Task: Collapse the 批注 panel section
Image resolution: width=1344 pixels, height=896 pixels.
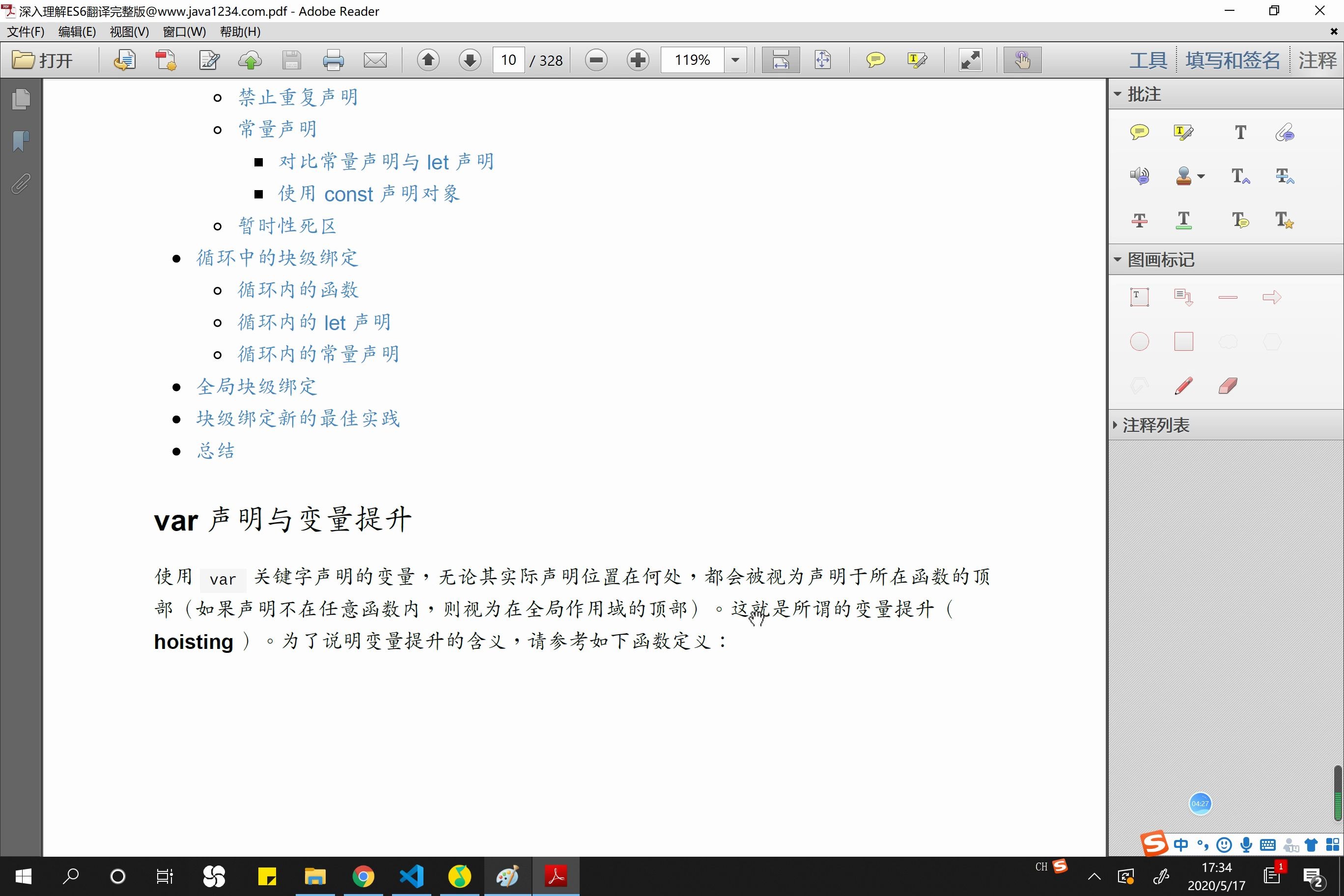Action: pyautogui.click(x=1119, y=93)
